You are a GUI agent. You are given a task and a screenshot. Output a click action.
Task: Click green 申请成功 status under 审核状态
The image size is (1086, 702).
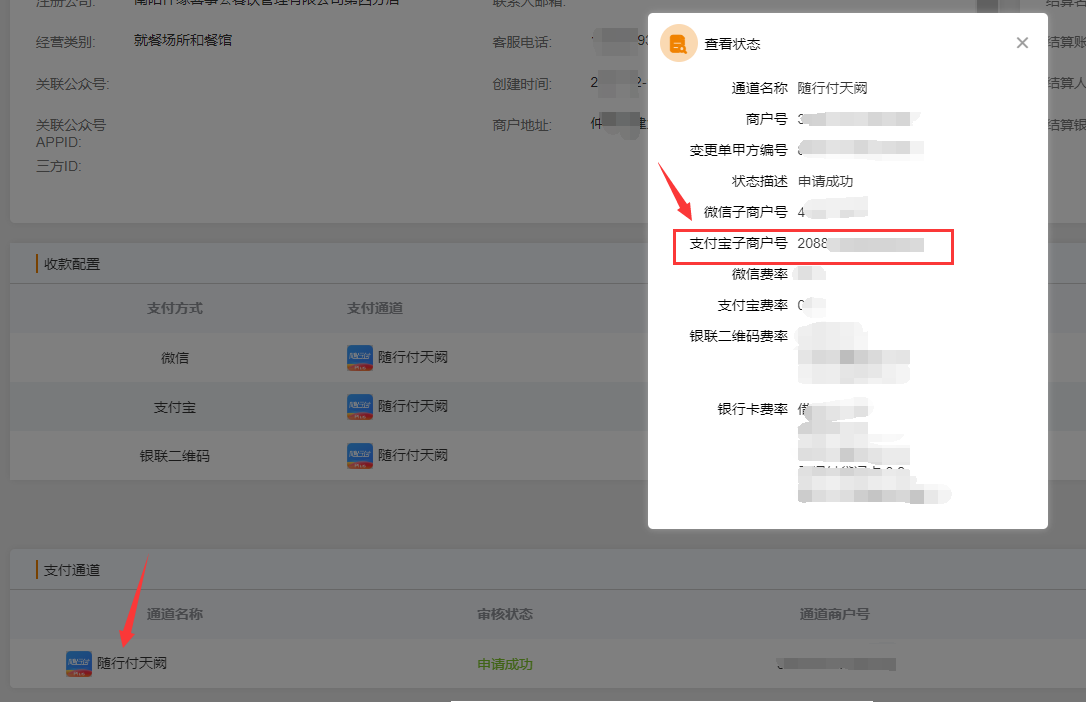(505, 664)
